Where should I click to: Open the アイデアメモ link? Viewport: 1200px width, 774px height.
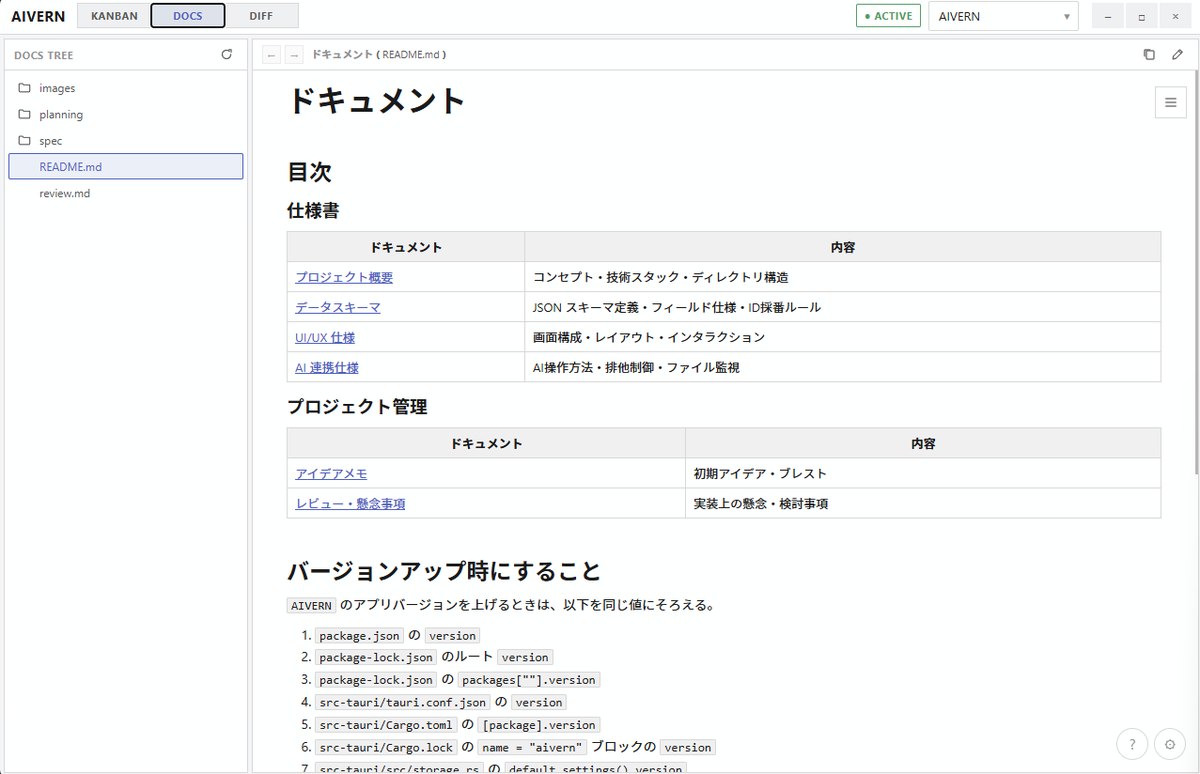click(x=331, y=473)
